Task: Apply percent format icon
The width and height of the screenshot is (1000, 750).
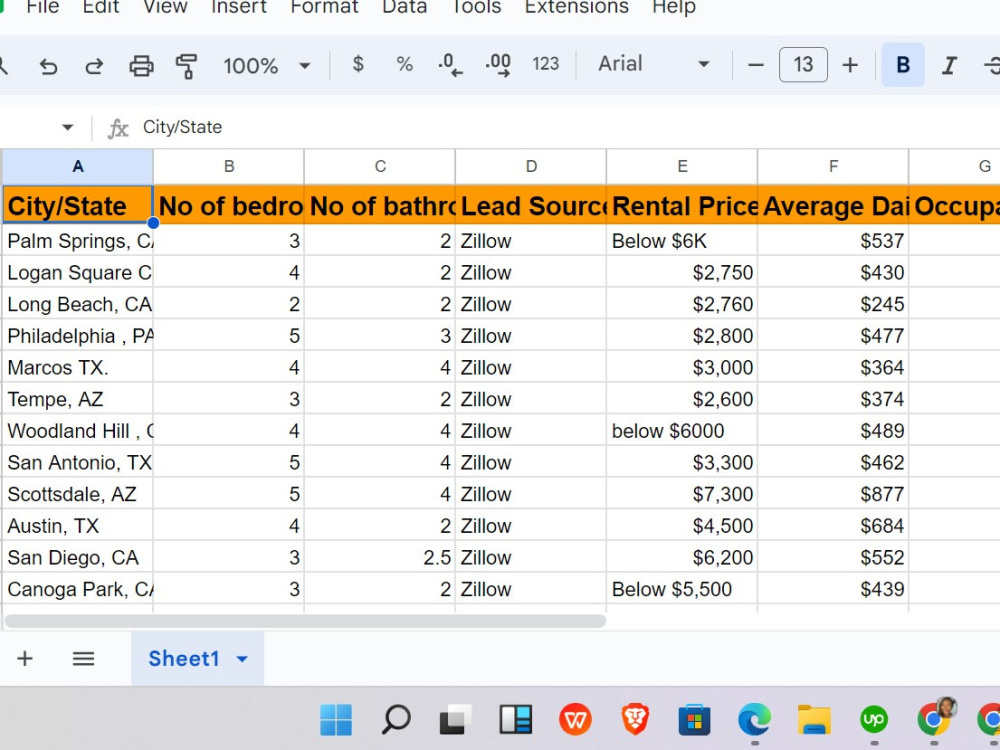Action: pos(404,64)
